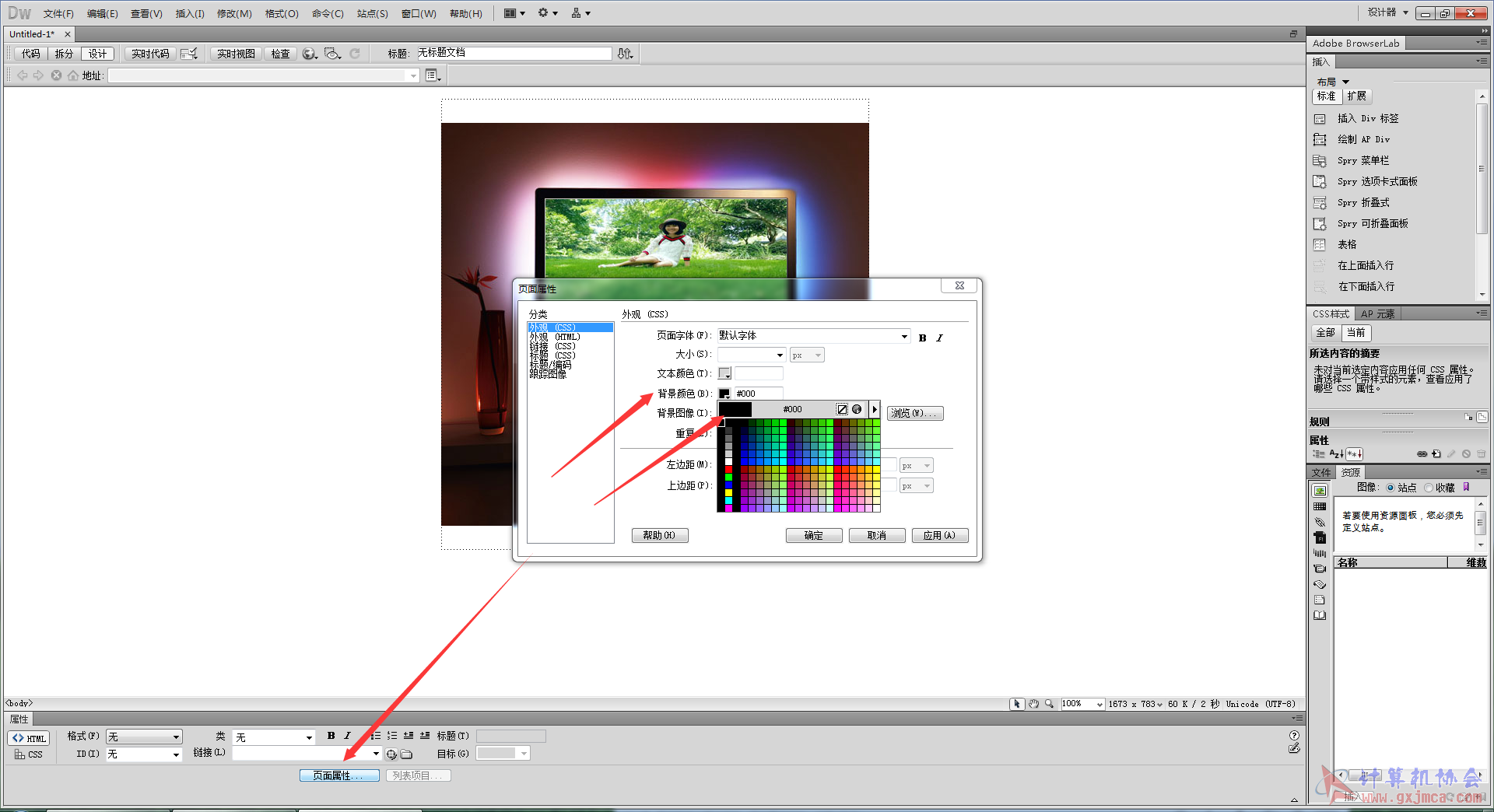Click the Colors category icon in Assets panel
The image size is (1494, 812).
(1320, 506)
